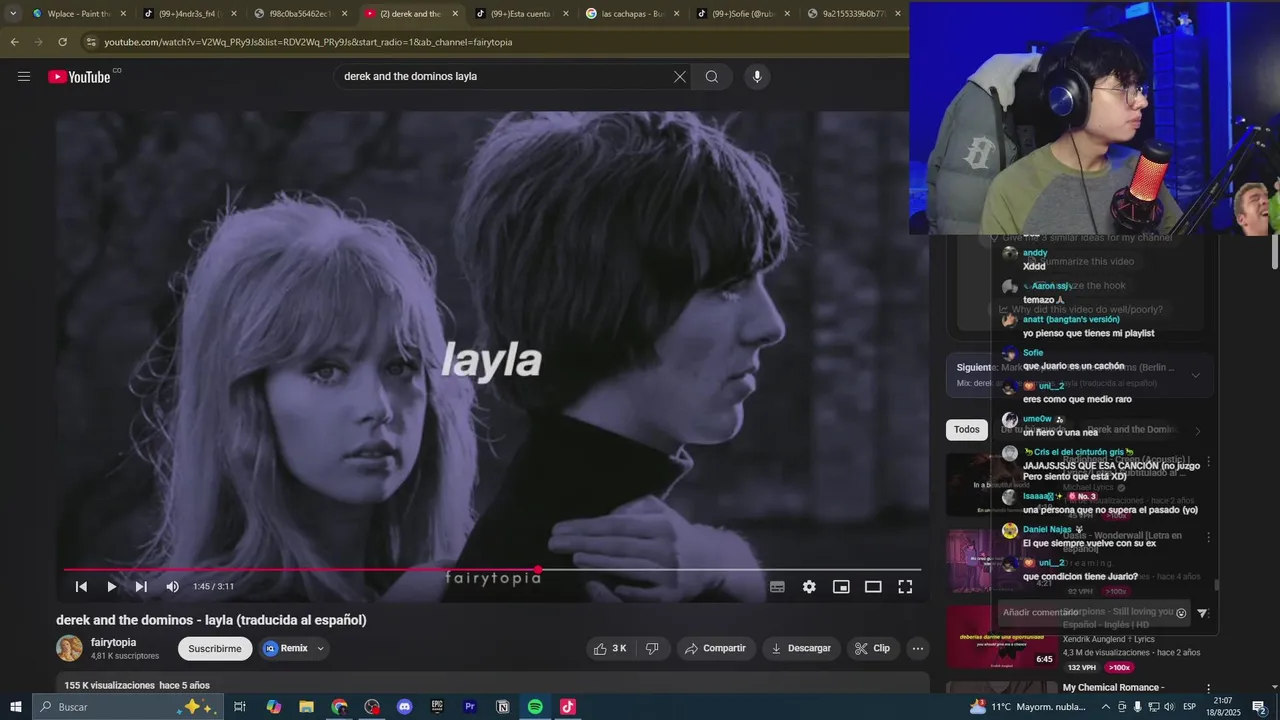Open the YouTube hamburger guide menu

[24, 76]
